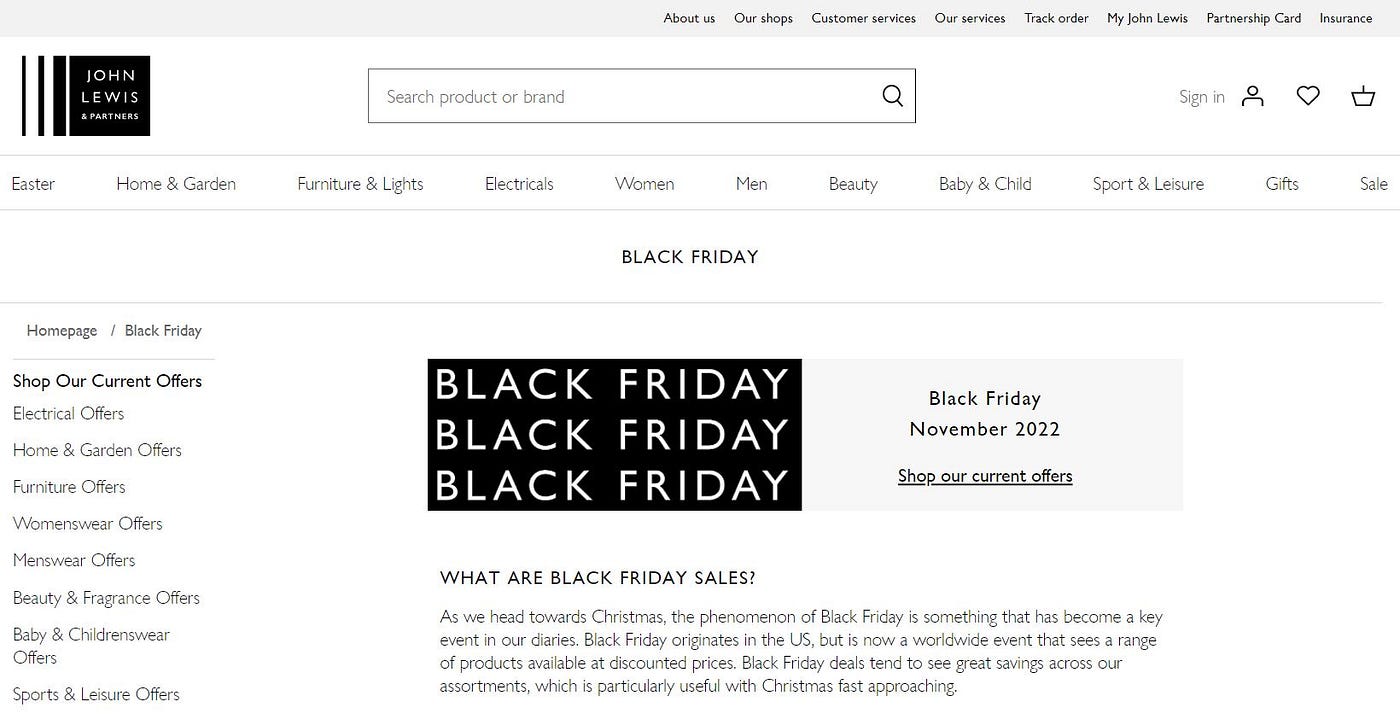The image size is (1400, 715).
Task: Open the wishlist heart icon
Action: point(1308,96)
